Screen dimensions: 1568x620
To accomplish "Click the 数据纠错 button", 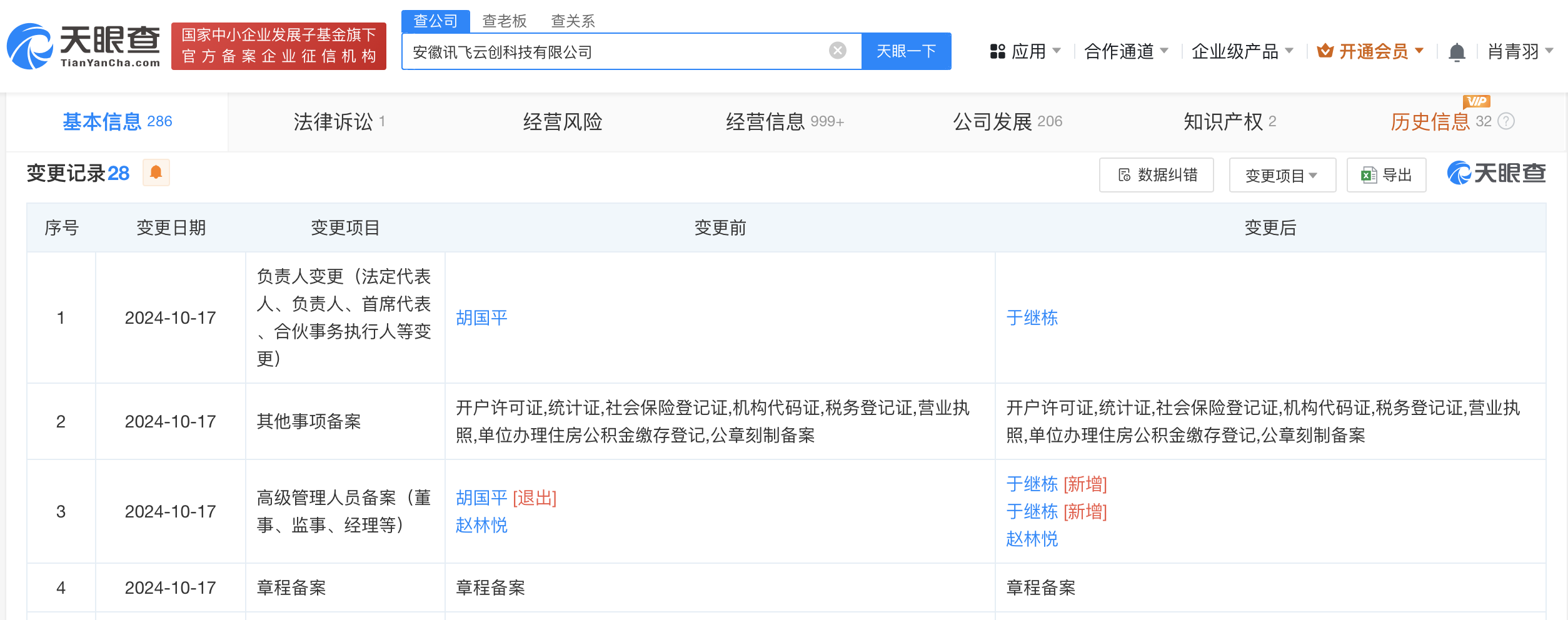I will click(x=1157, y=175).
